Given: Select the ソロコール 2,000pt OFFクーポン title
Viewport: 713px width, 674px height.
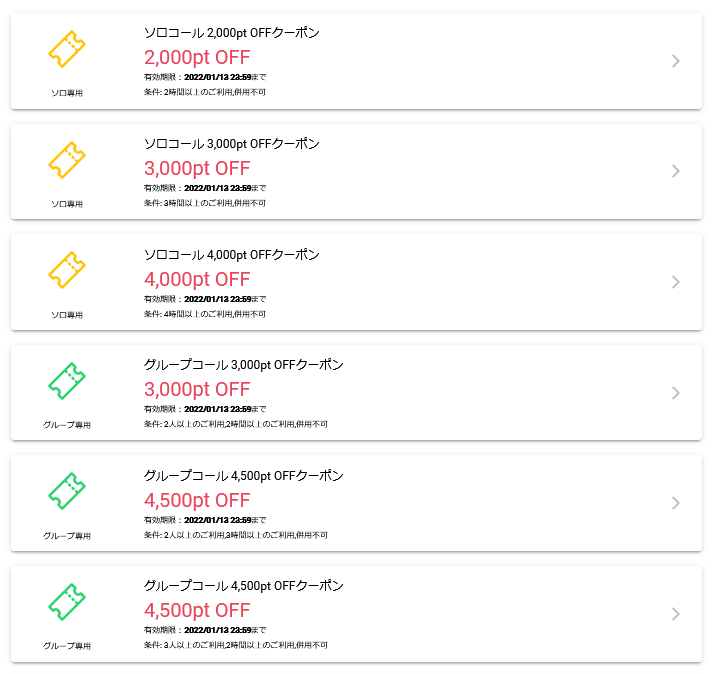Looking at the screenshot, I should pos(232,33).
